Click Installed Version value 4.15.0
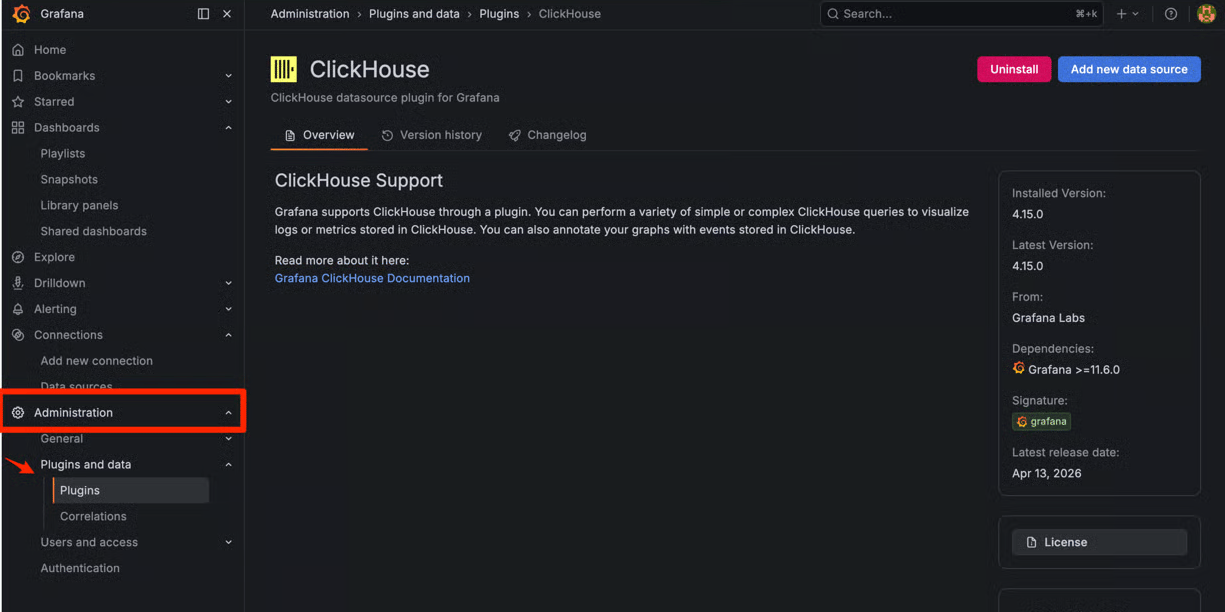Screen dimensions: 1225x612 tap(1027, 214)
